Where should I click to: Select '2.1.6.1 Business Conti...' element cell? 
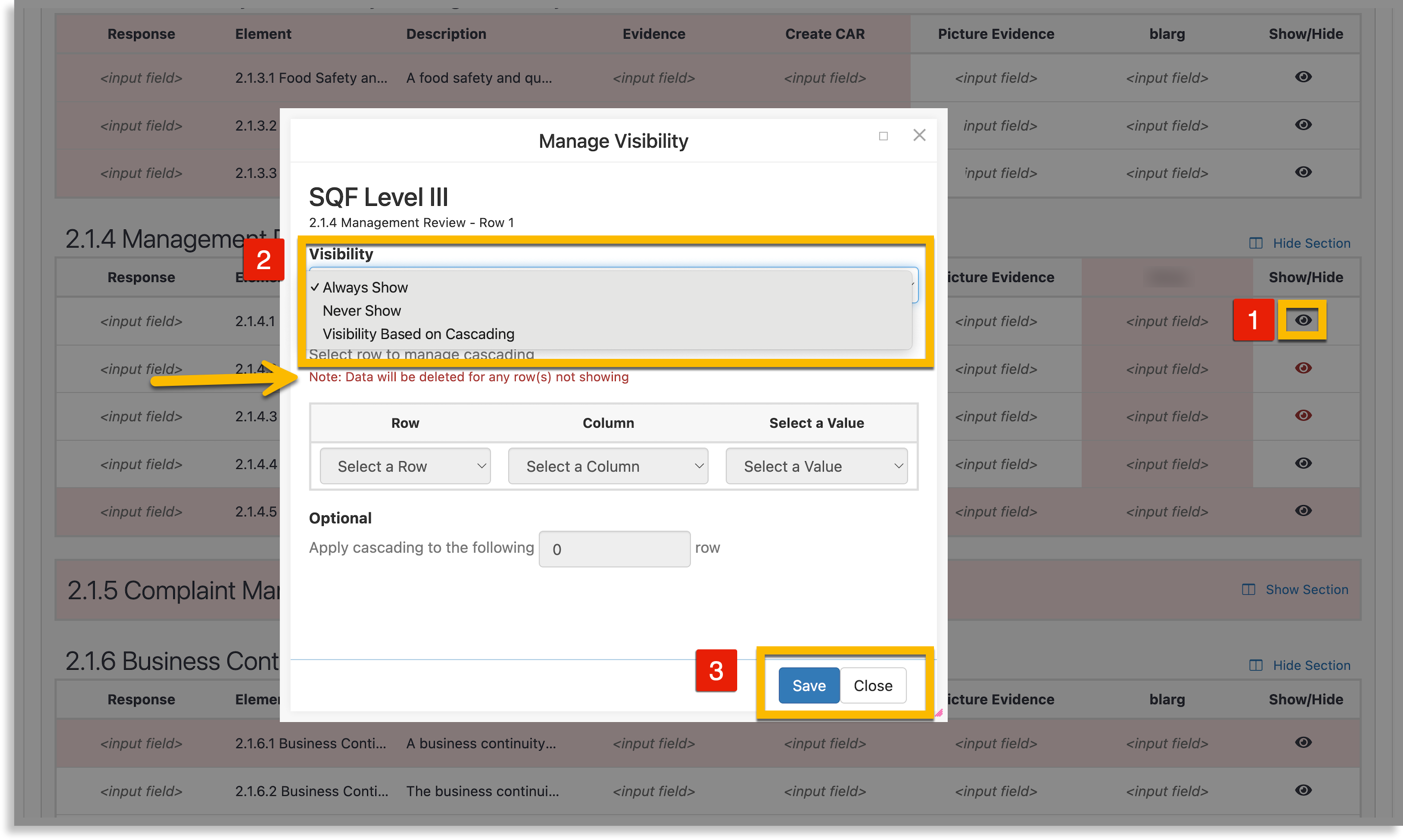tap(310, 744)
